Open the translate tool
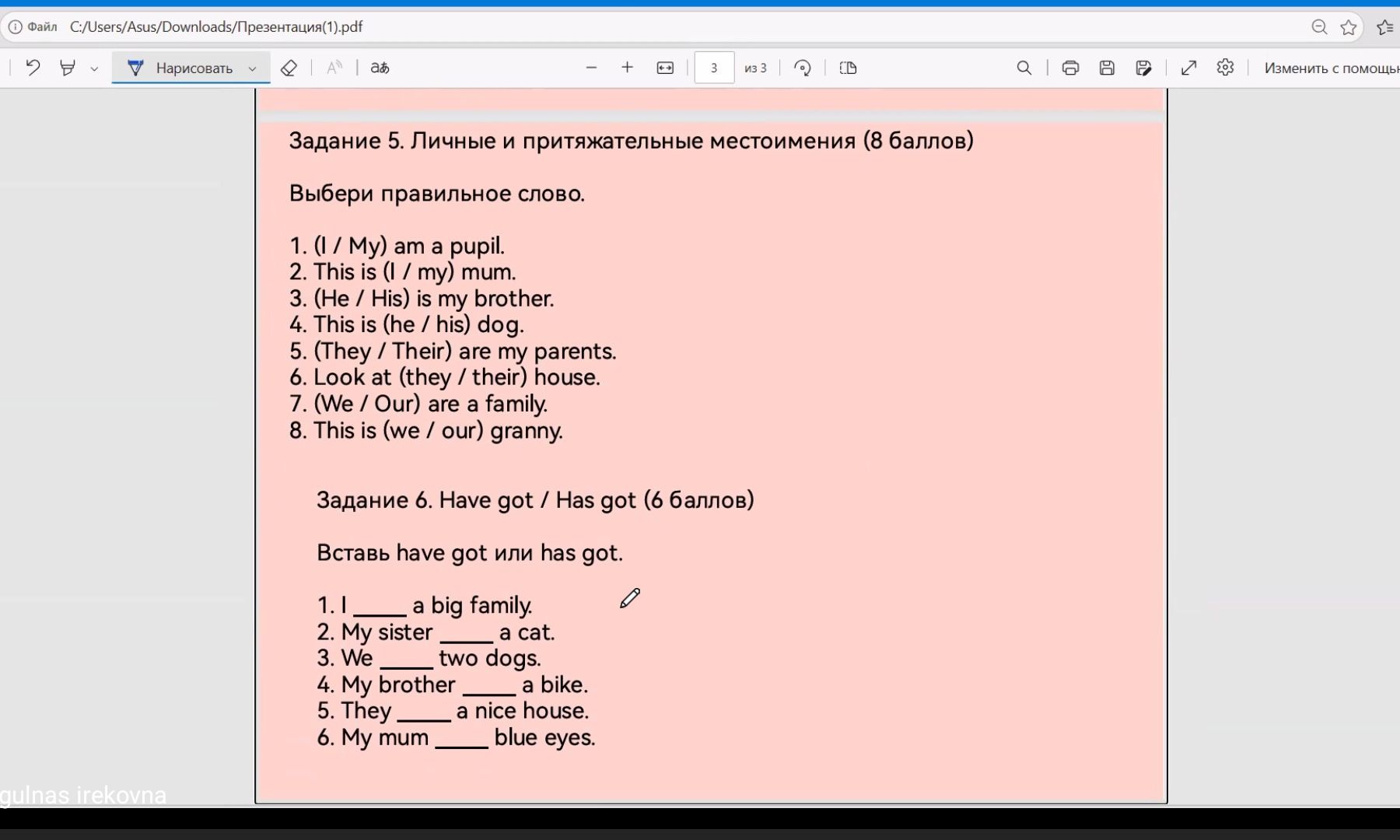The height and width of the screenshot is (840, 1400). coord(380,68)
